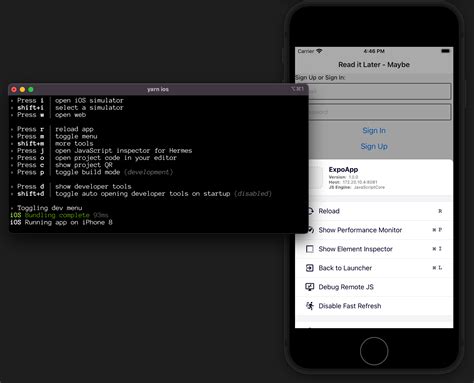The image size is (474, 383).
Task: Click "open JavaScript inspector for Hermes" line
Action: point(124,151)
